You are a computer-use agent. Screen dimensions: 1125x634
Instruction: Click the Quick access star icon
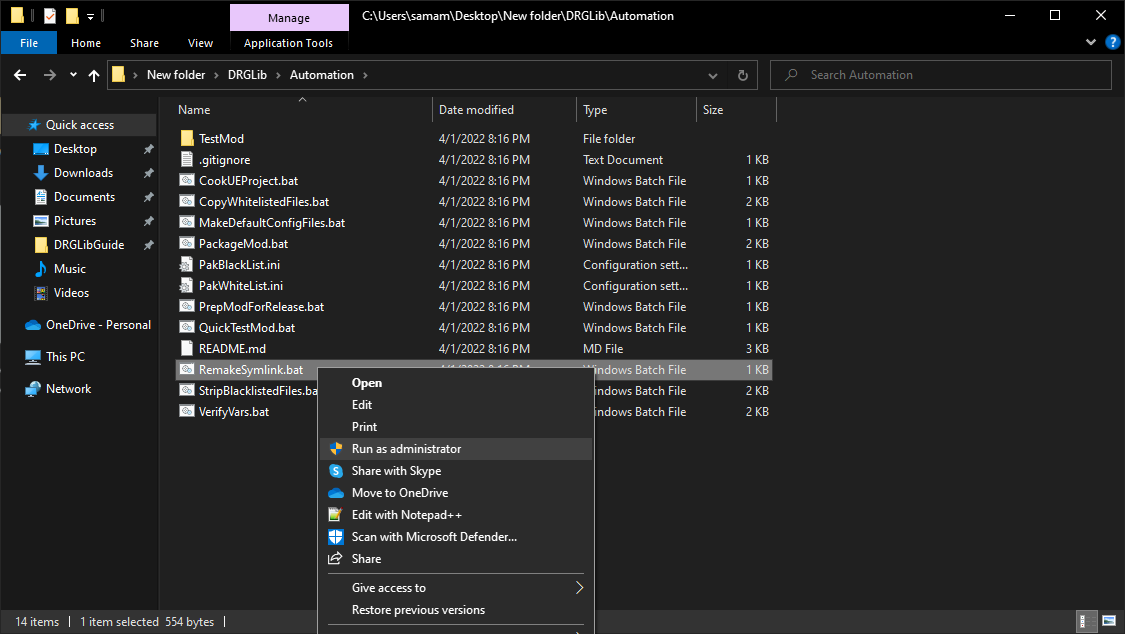point(34,125)
